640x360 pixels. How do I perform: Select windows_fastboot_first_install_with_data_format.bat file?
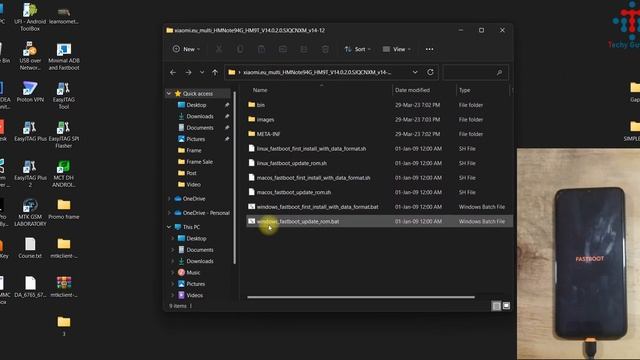pyautogui.click(x=379, y=207)
